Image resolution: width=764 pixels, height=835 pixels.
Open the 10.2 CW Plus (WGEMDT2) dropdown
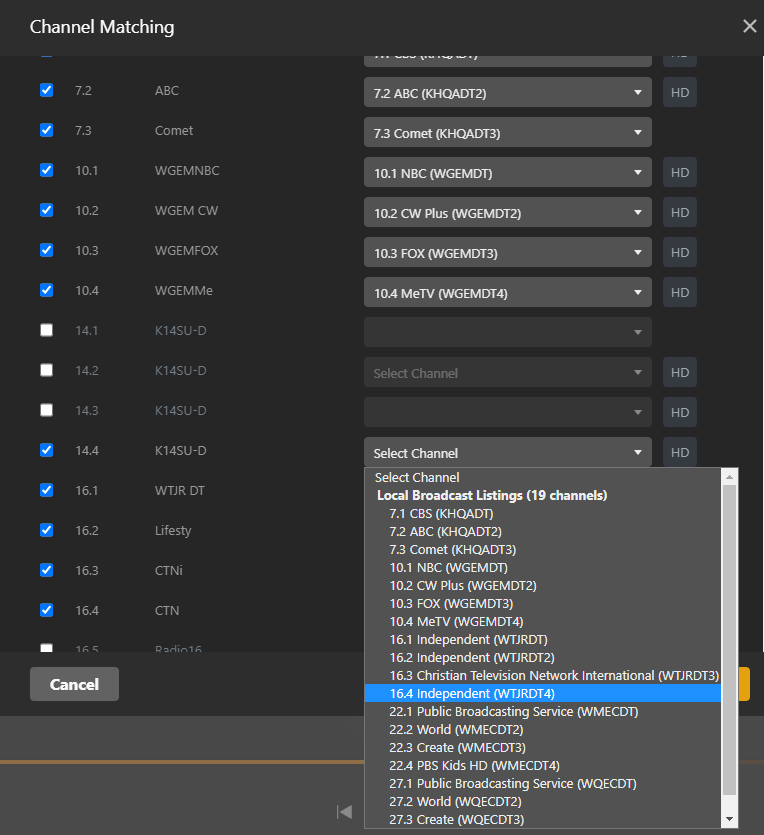pyautogui.click(x=508, y=212)
